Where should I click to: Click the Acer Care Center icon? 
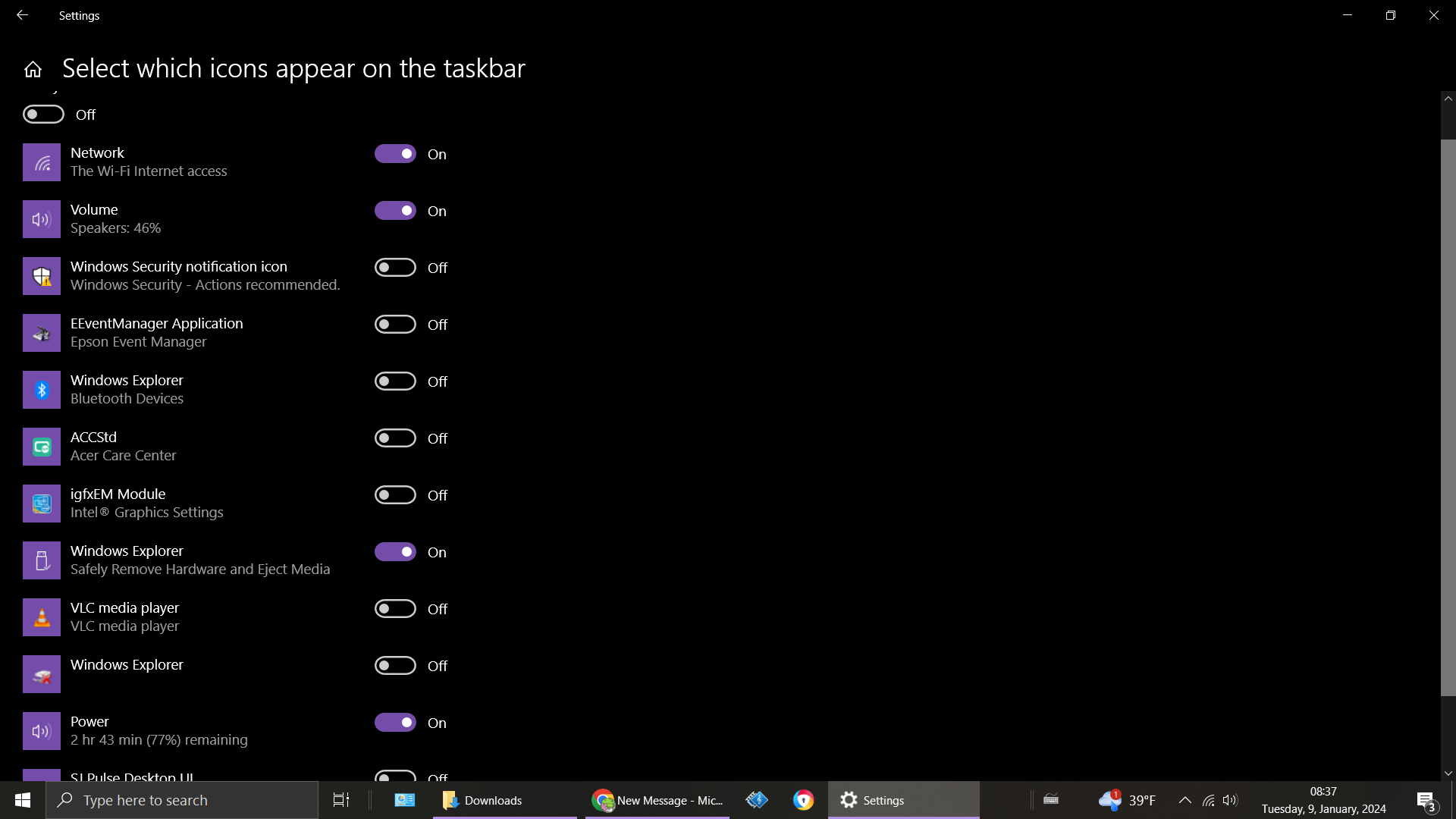(41, 446)
